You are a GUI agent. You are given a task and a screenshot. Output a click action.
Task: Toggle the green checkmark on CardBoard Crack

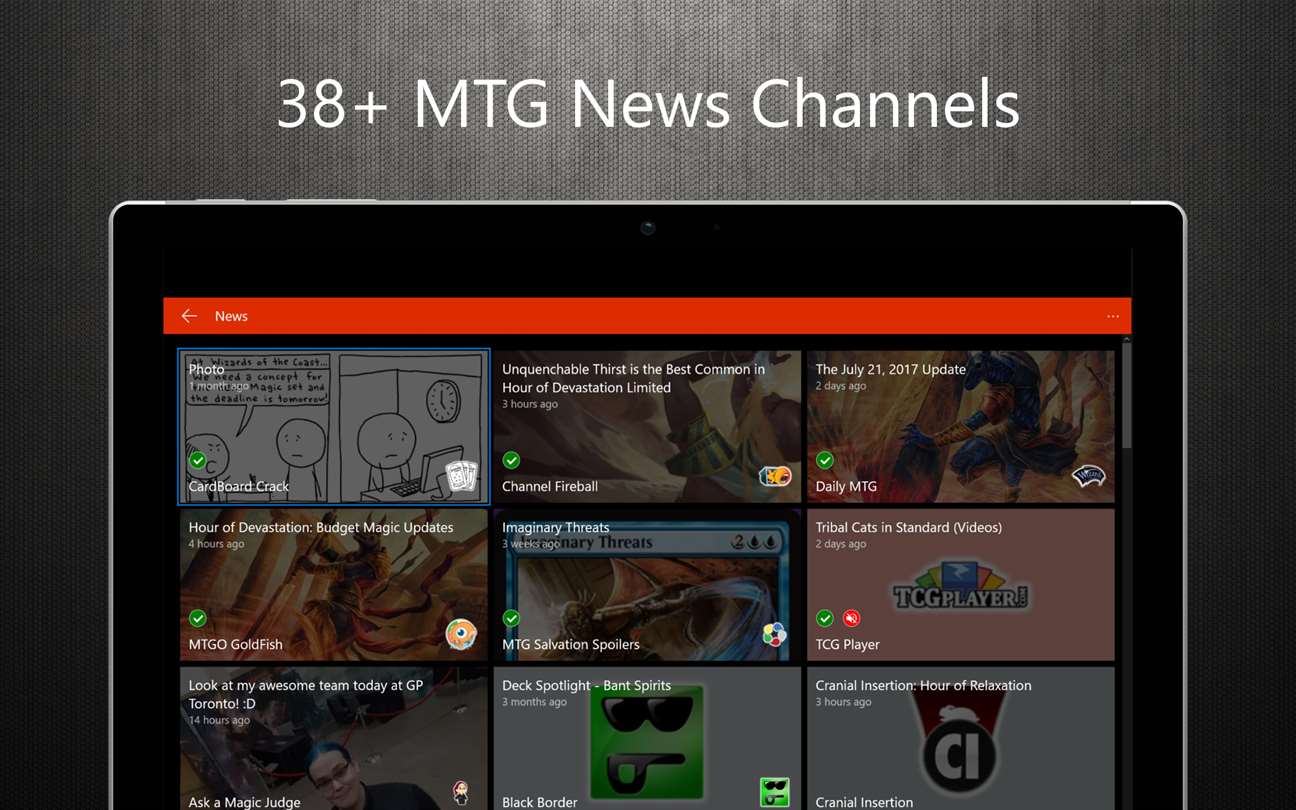click(x=198, y=460)
